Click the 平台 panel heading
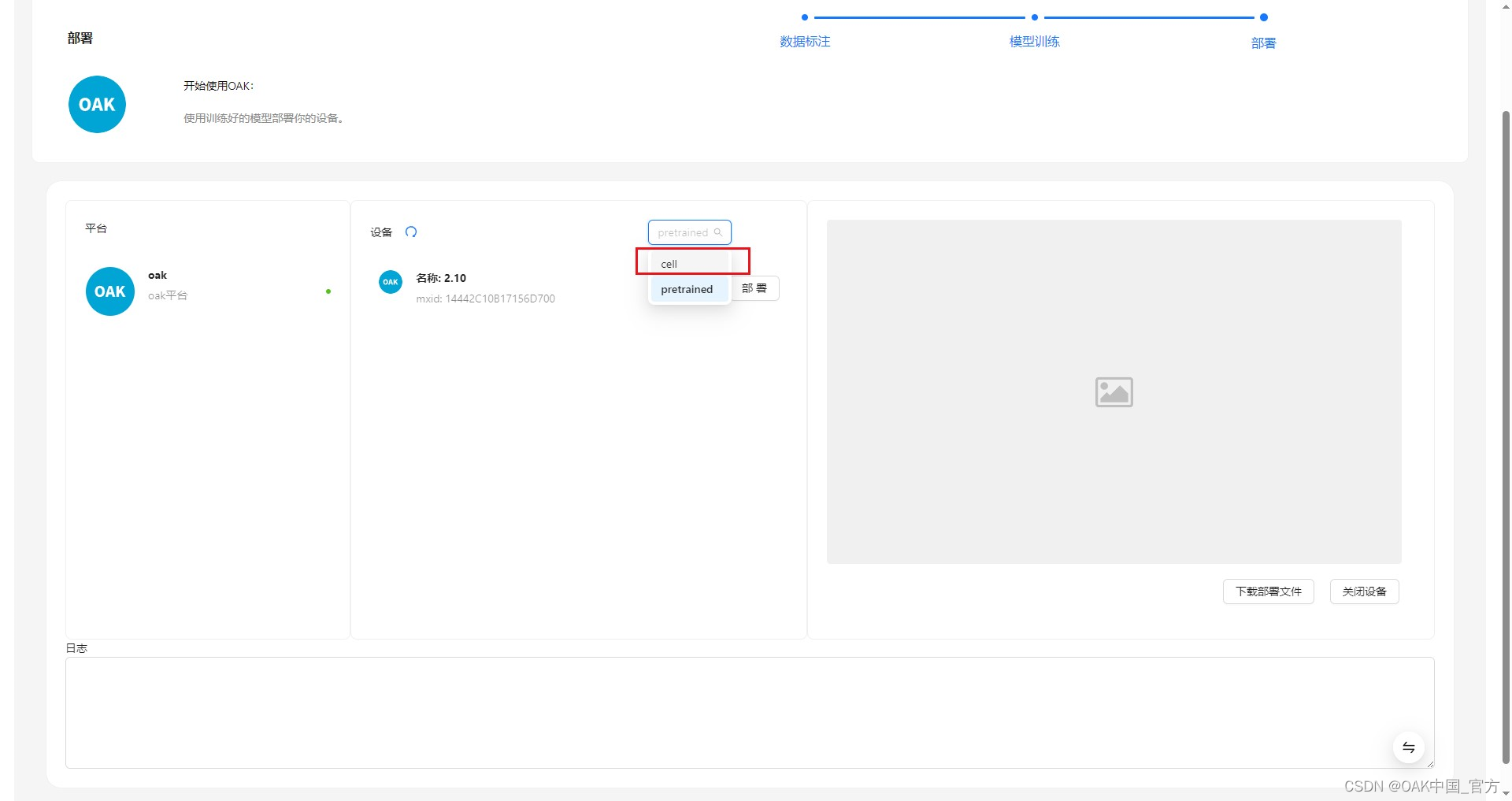 click(96, 228)
